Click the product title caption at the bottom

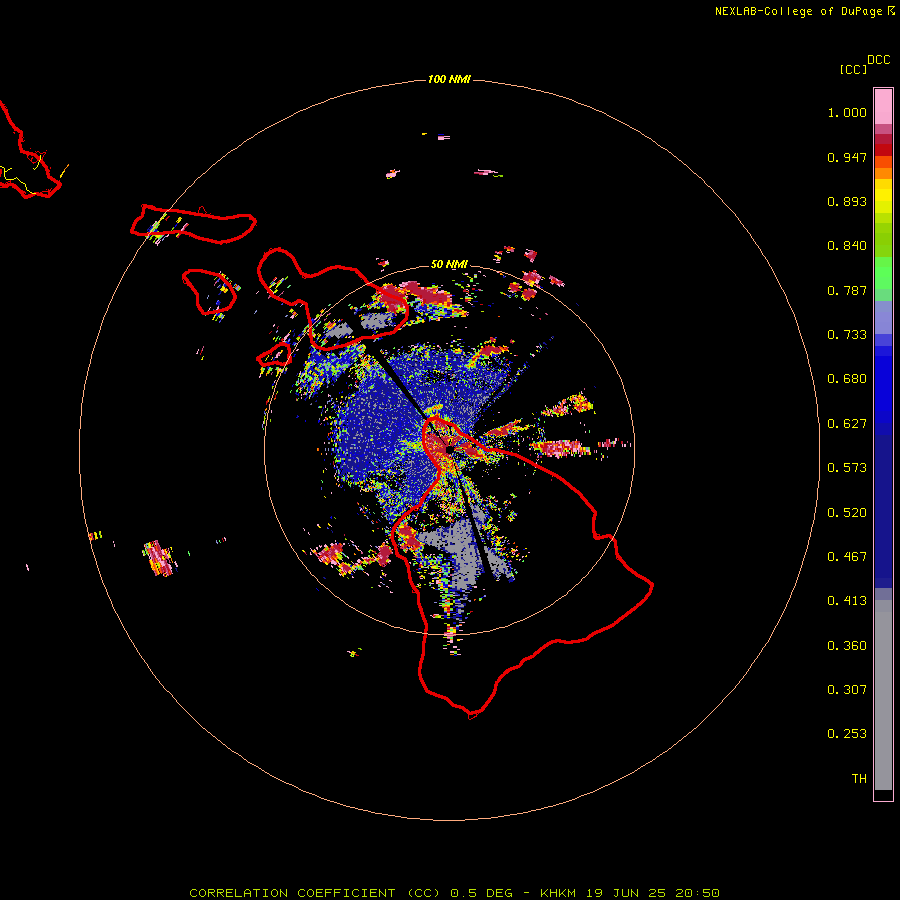454,893
